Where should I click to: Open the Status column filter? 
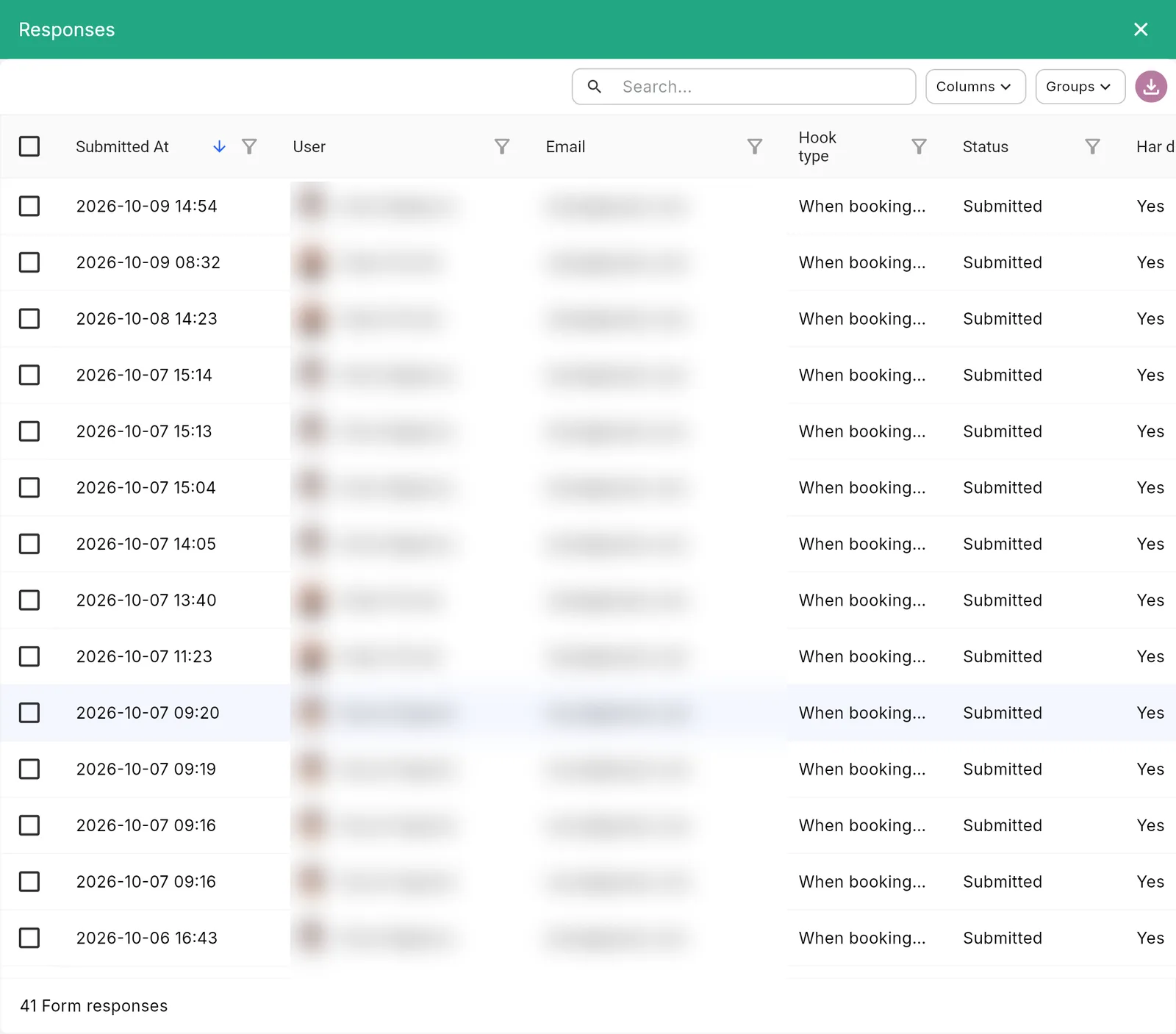[1093, 147]
